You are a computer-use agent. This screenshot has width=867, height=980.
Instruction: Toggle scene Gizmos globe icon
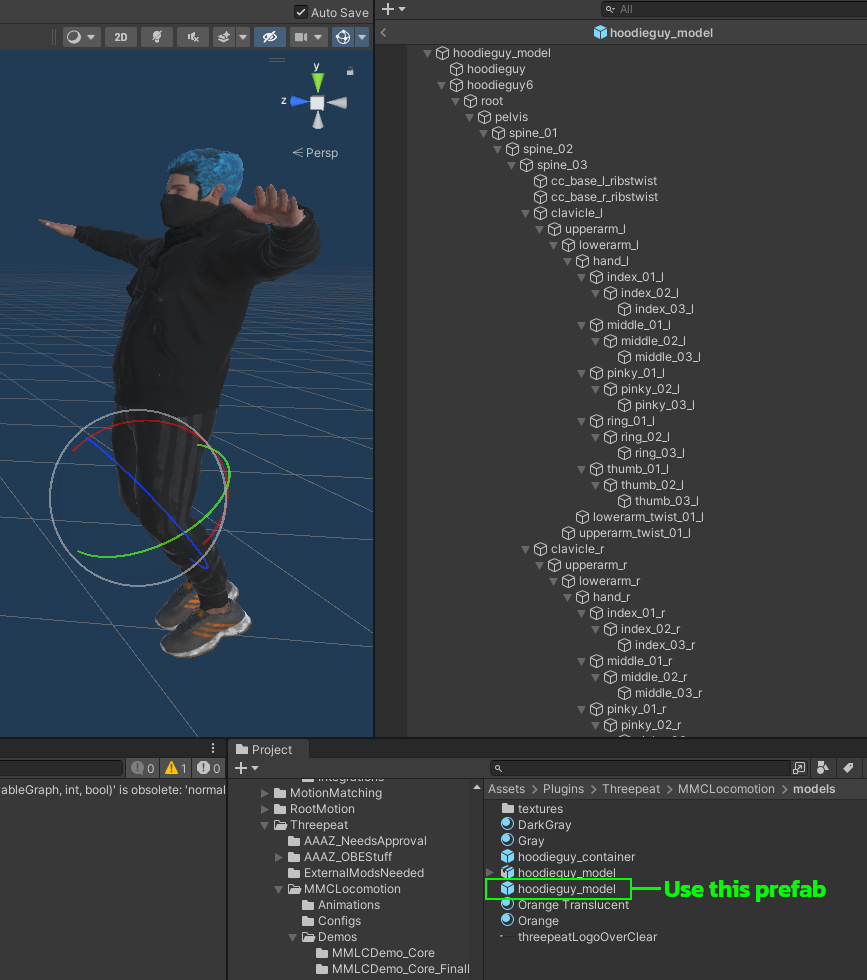pos(343,37)
